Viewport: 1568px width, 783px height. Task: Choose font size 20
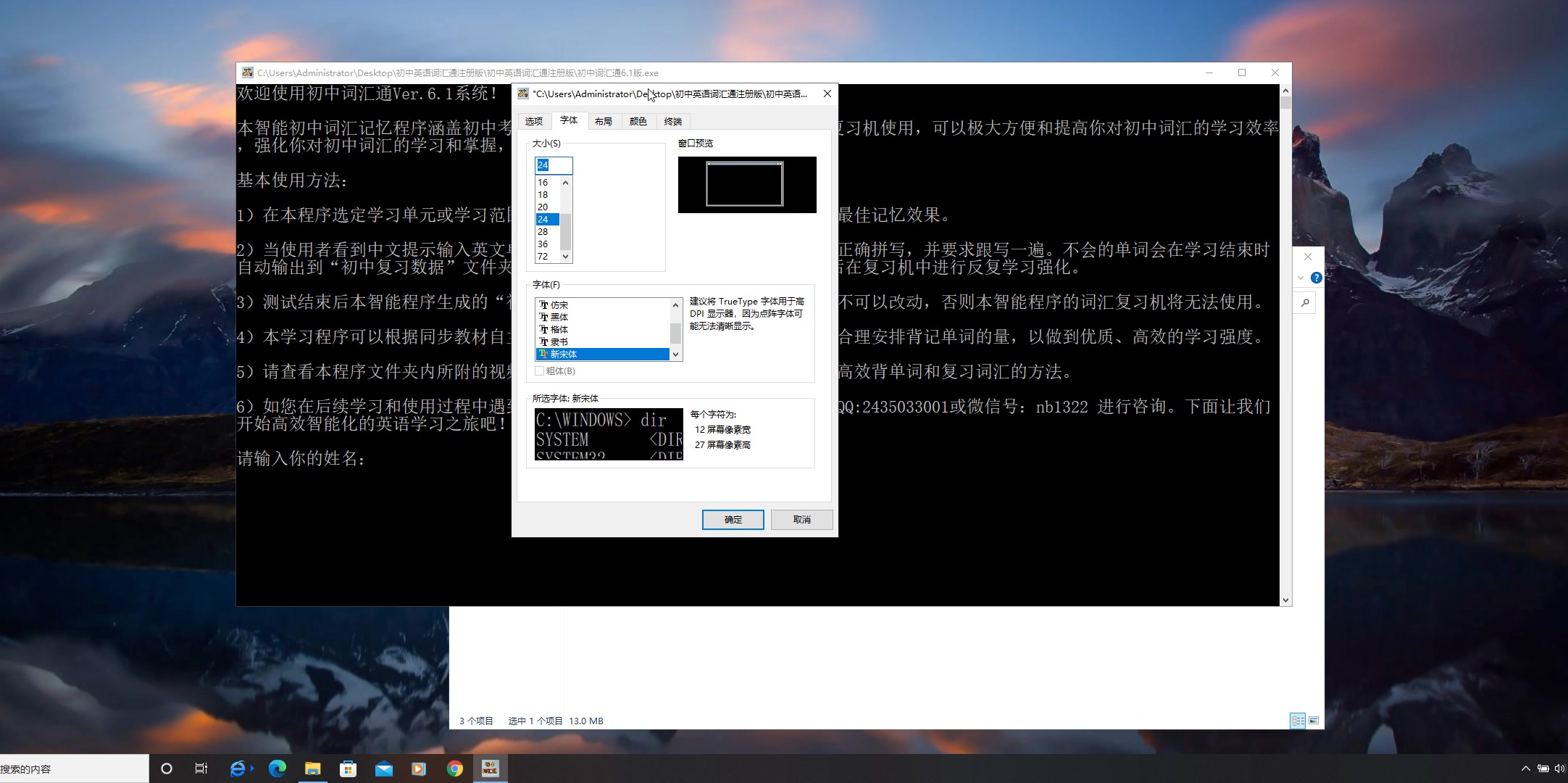[547, 207]
